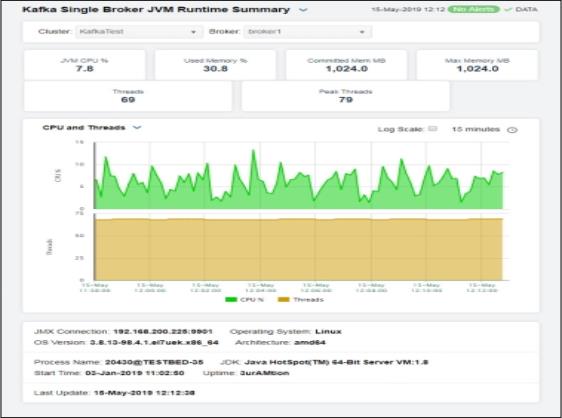Screen dimensions: 562x418
Task: Open the Cluster KafkaTest dropdown
Action: [139, 32]
